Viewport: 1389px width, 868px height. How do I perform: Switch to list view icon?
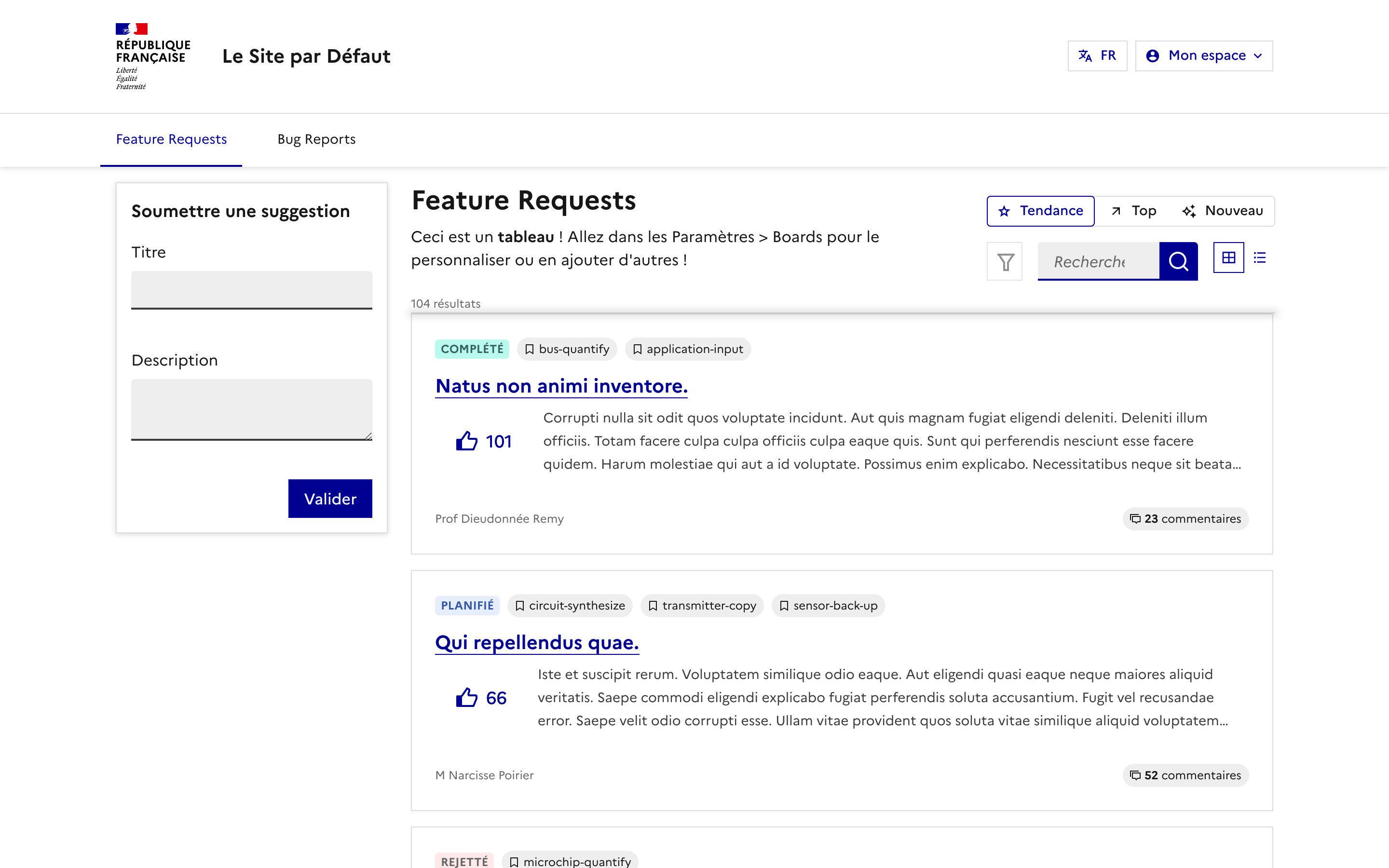click(1260, 258)
